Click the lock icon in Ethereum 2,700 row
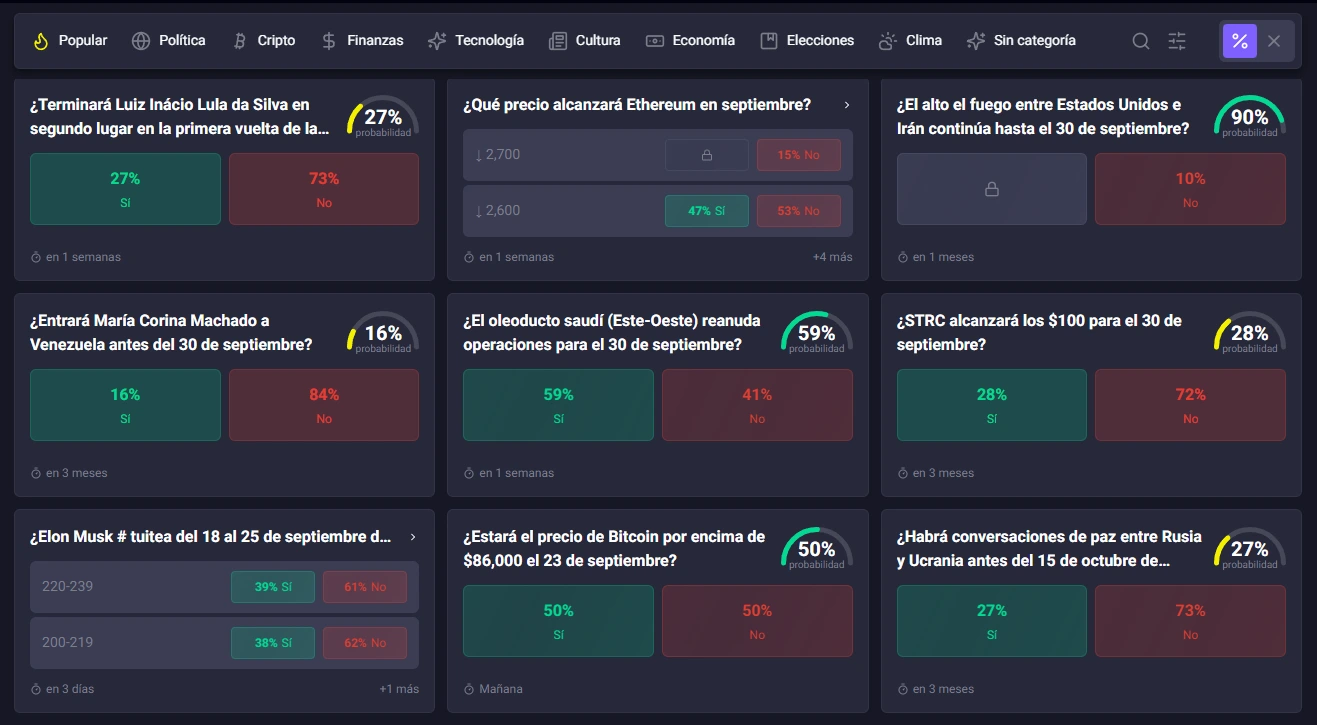The image size is (1317, 725). [x=707, y=155]
